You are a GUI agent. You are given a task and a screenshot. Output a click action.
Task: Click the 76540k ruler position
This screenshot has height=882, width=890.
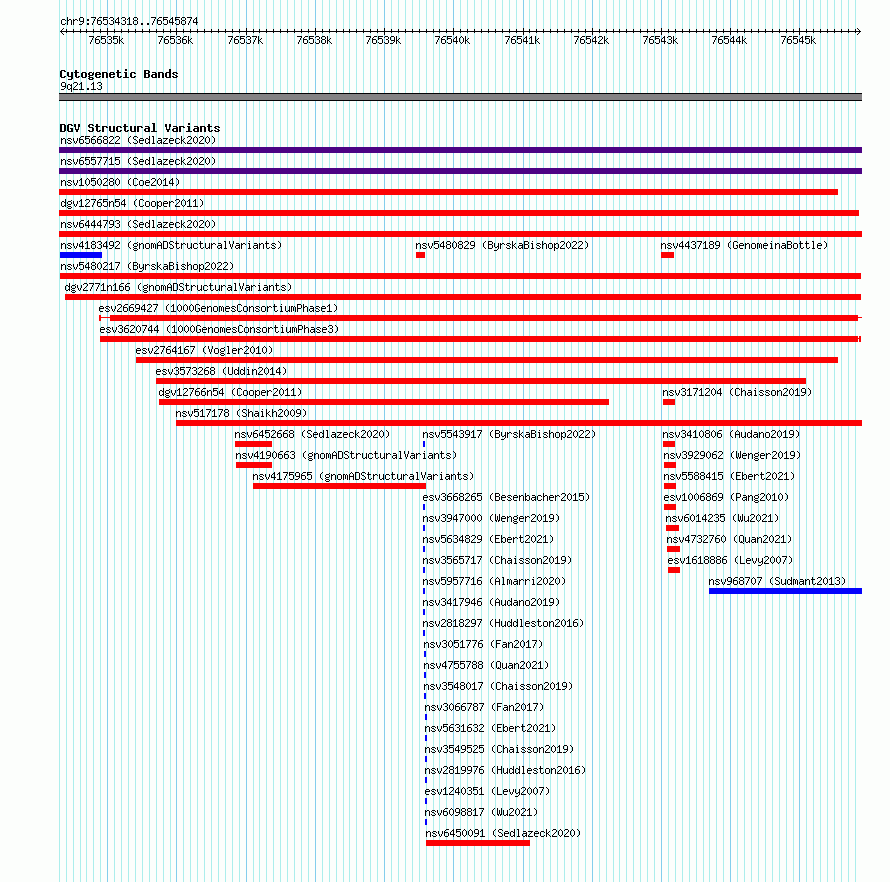click(x=452, y=40)
